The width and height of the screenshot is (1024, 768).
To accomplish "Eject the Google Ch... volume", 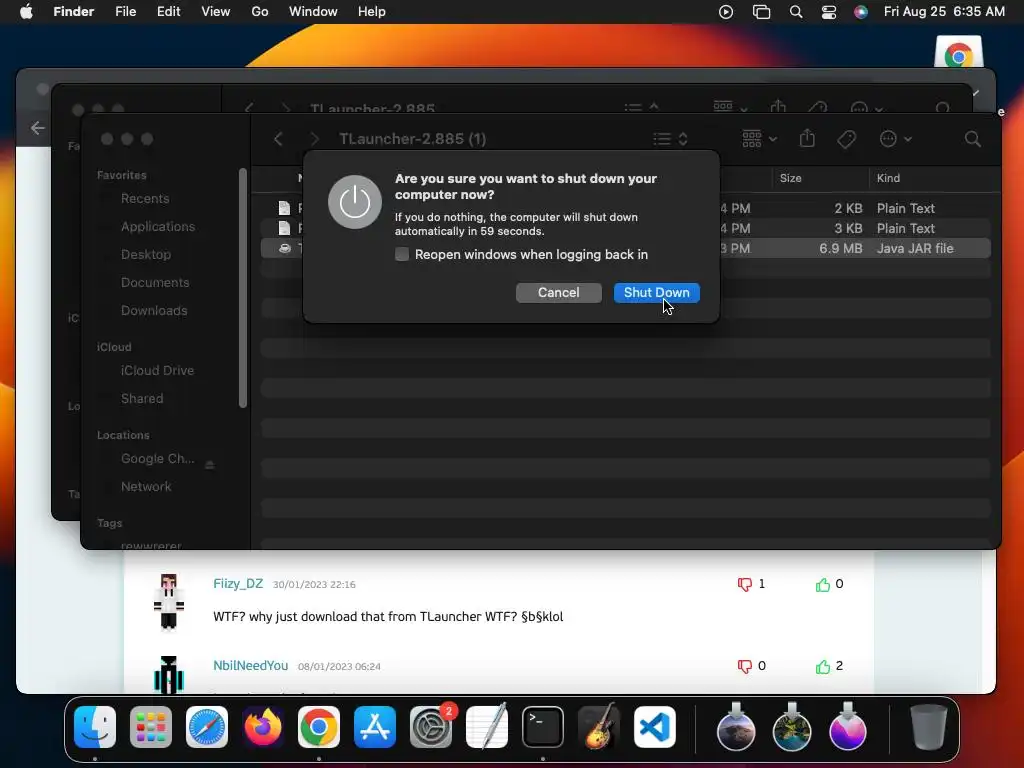I will pyautogui.click(x=210, y=464).
